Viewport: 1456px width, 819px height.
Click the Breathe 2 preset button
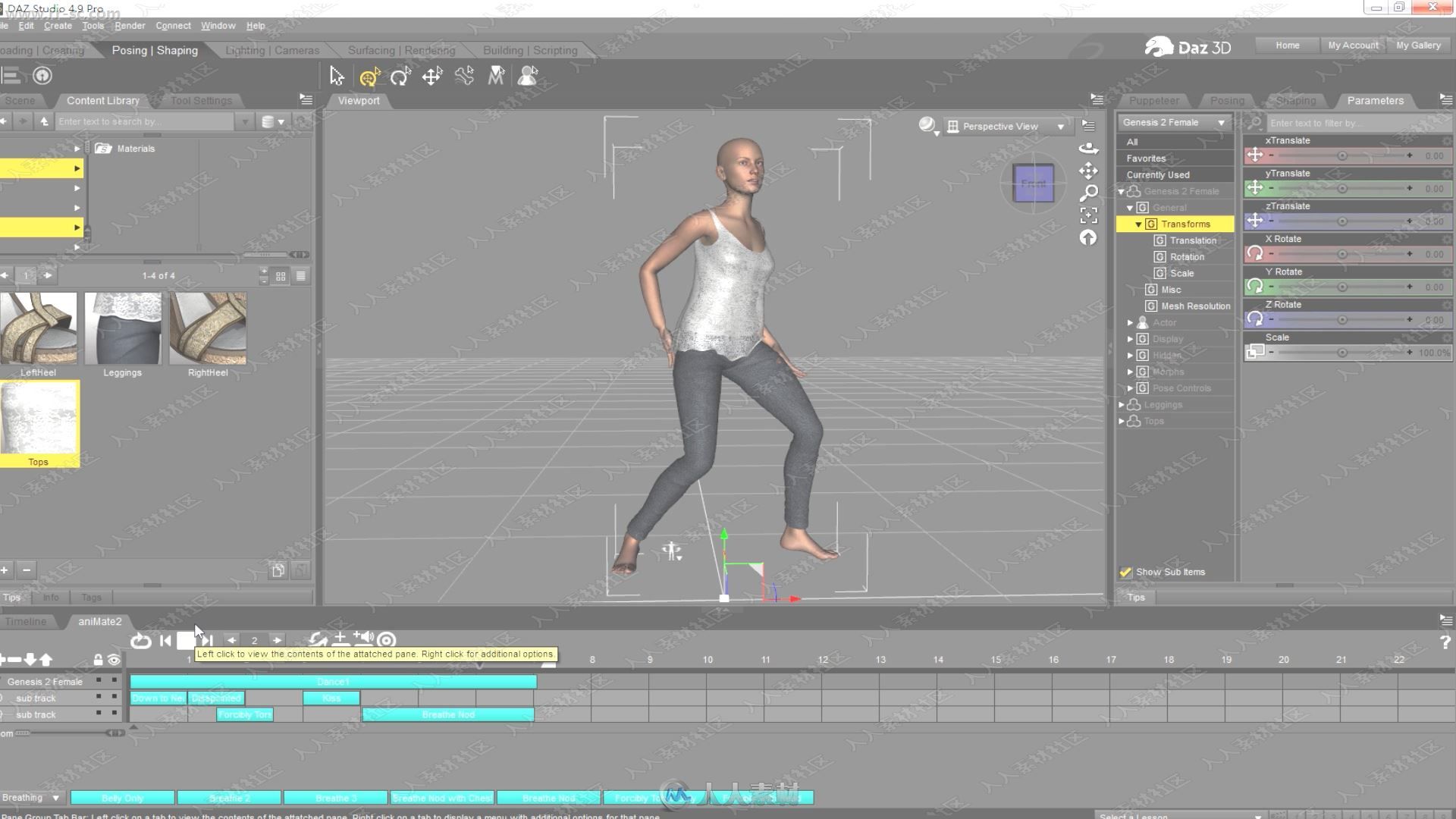point(229,797)
